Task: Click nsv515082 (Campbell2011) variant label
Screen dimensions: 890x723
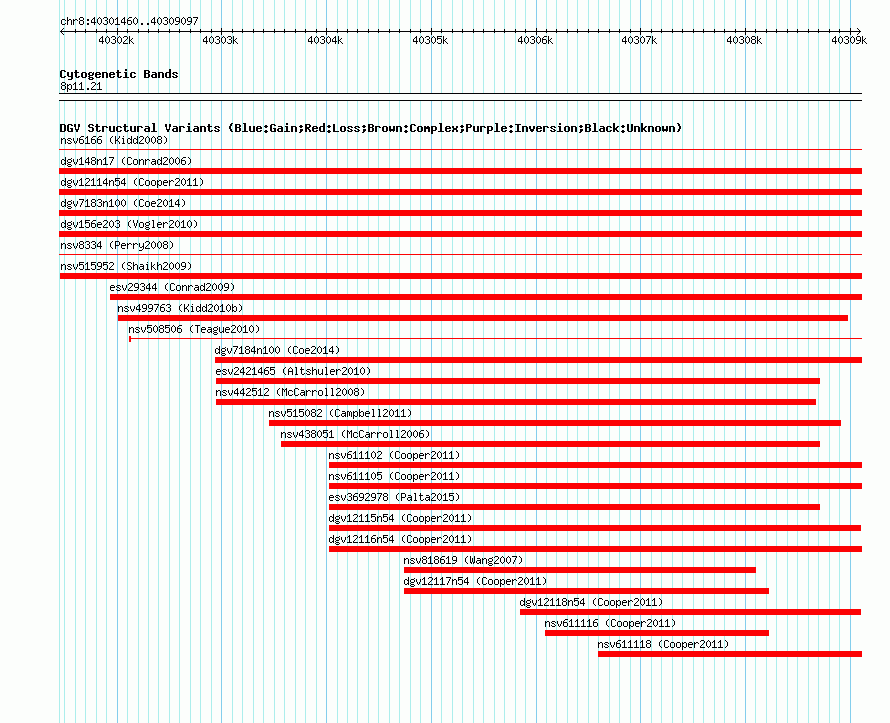Action: (340, 413)
